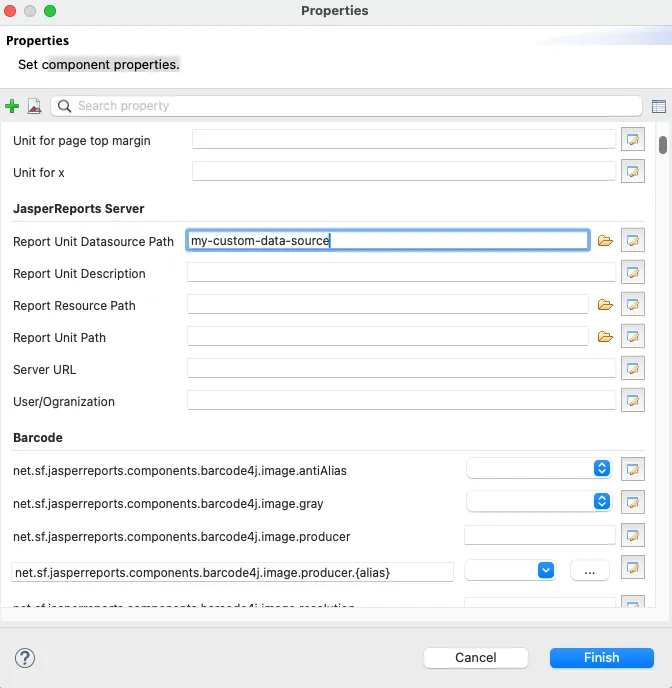Open expression editor for barcode4j.image.antiAlias
Image resolution: width=672 pixels, height=688 pixels.
(x=633, y=470)
